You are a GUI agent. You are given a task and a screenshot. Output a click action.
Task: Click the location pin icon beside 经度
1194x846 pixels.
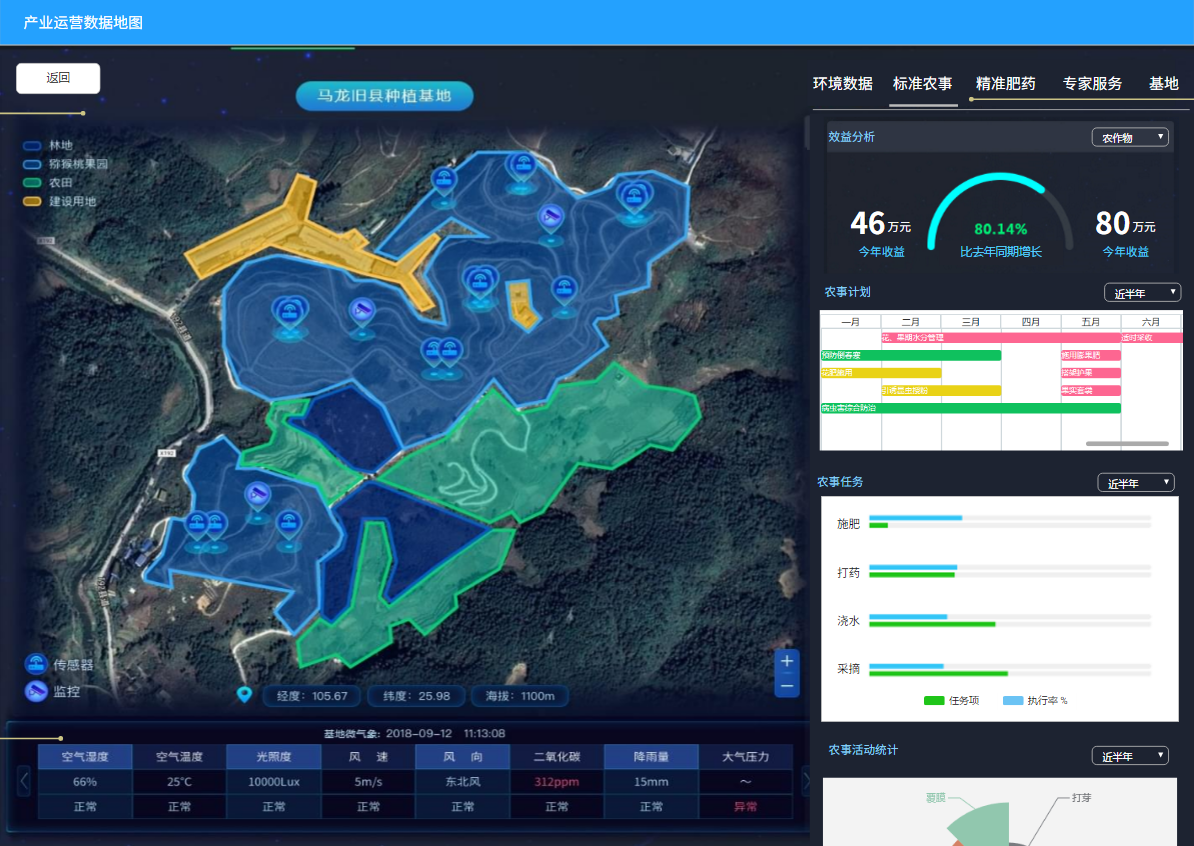(x=244, y=695)
